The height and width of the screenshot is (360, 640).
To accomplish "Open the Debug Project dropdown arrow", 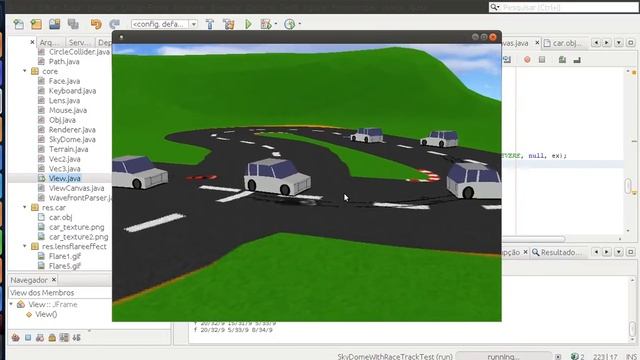I will (x=276, y=24).
